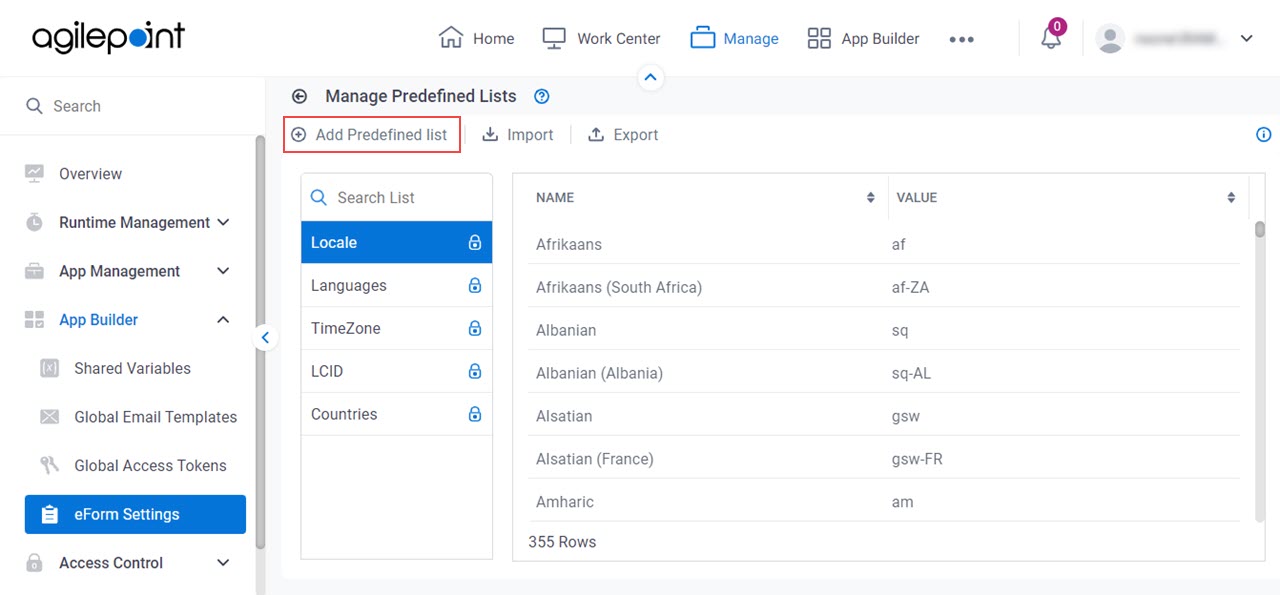This screenshot has height=595, width=1280.
Task: Click the Export button
Action: [622, 134]
